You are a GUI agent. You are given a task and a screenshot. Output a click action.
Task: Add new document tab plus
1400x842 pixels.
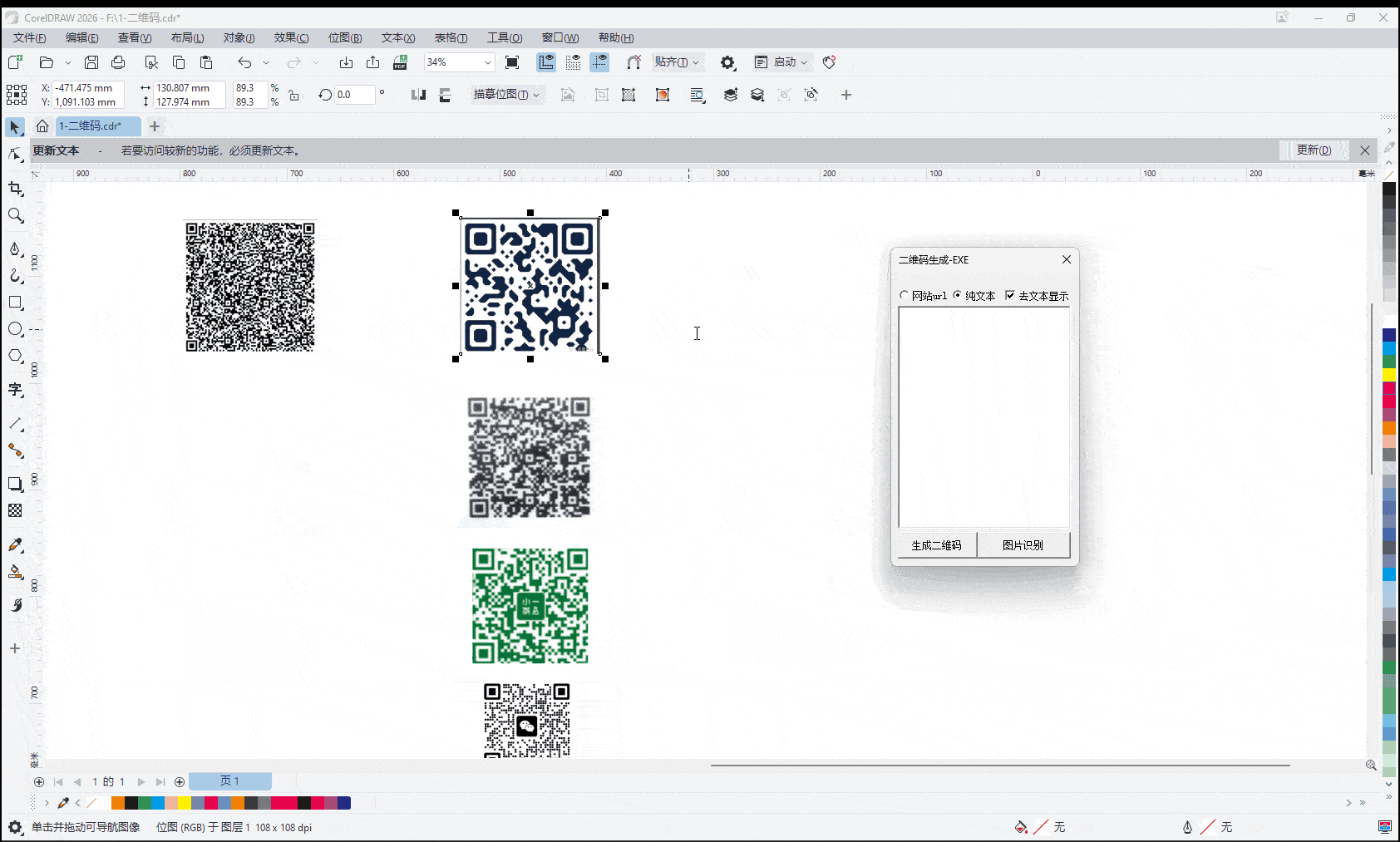point(155,126)
